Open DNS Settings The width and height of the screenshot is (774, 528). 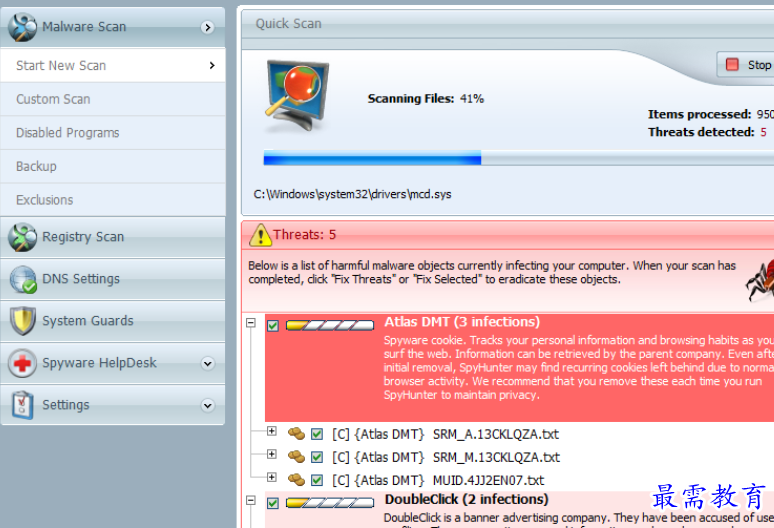113,279
